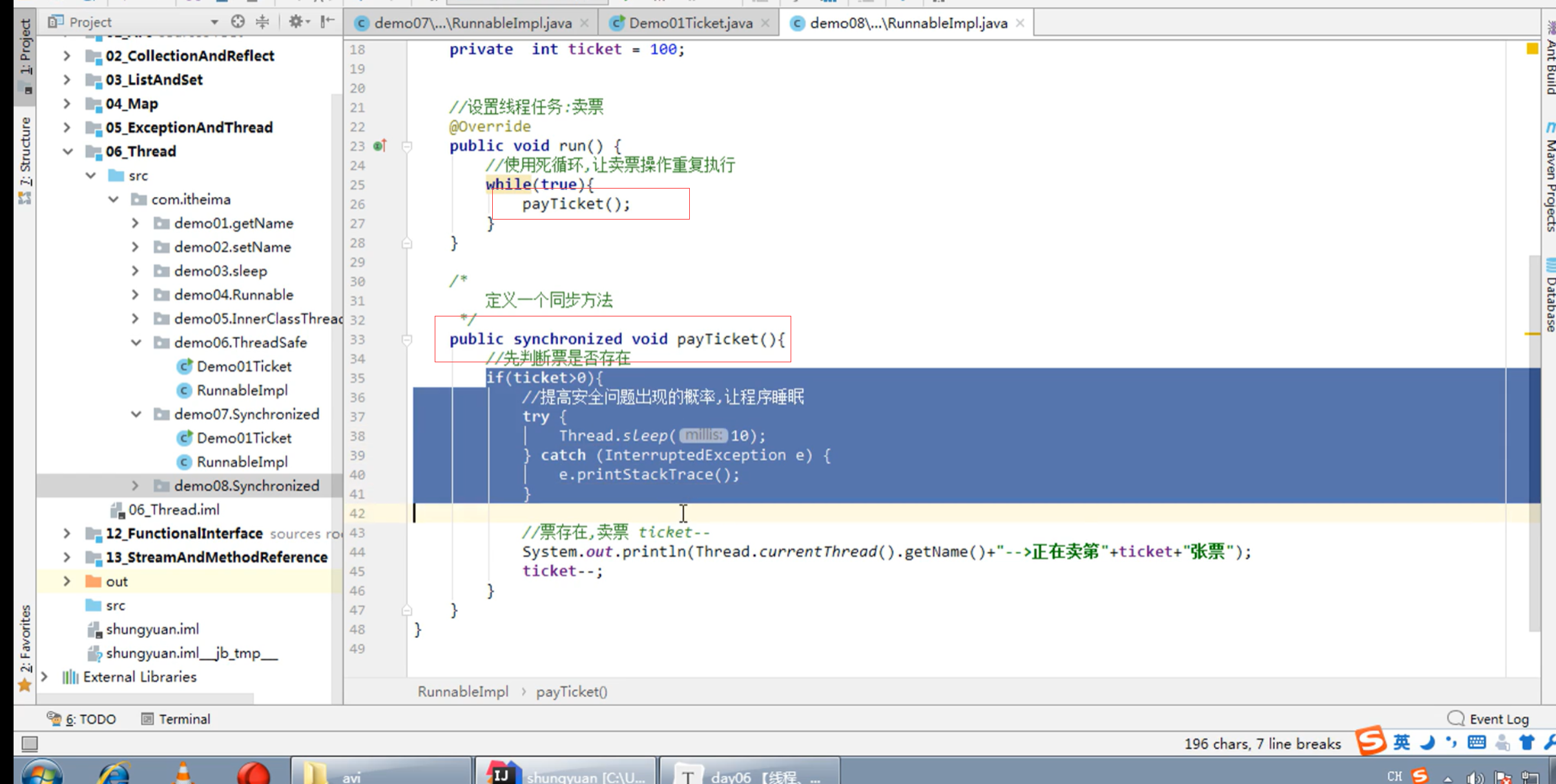Click the Collapse All icon in Project panel
The image size is (1556, 784).
(x=262, y=22)
